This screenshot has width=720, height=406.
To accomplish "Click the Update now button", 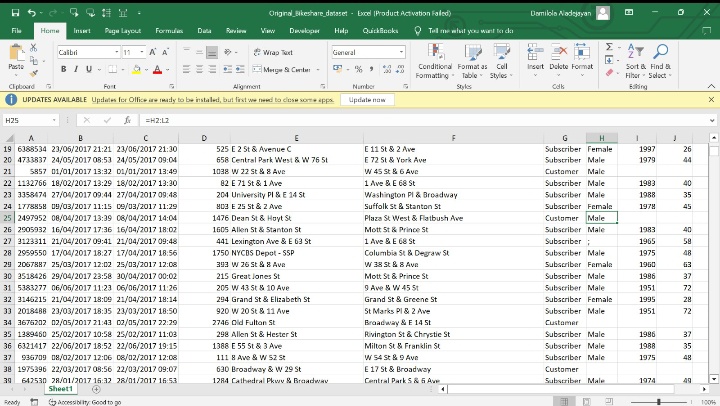I will click(x=367, y=100).
